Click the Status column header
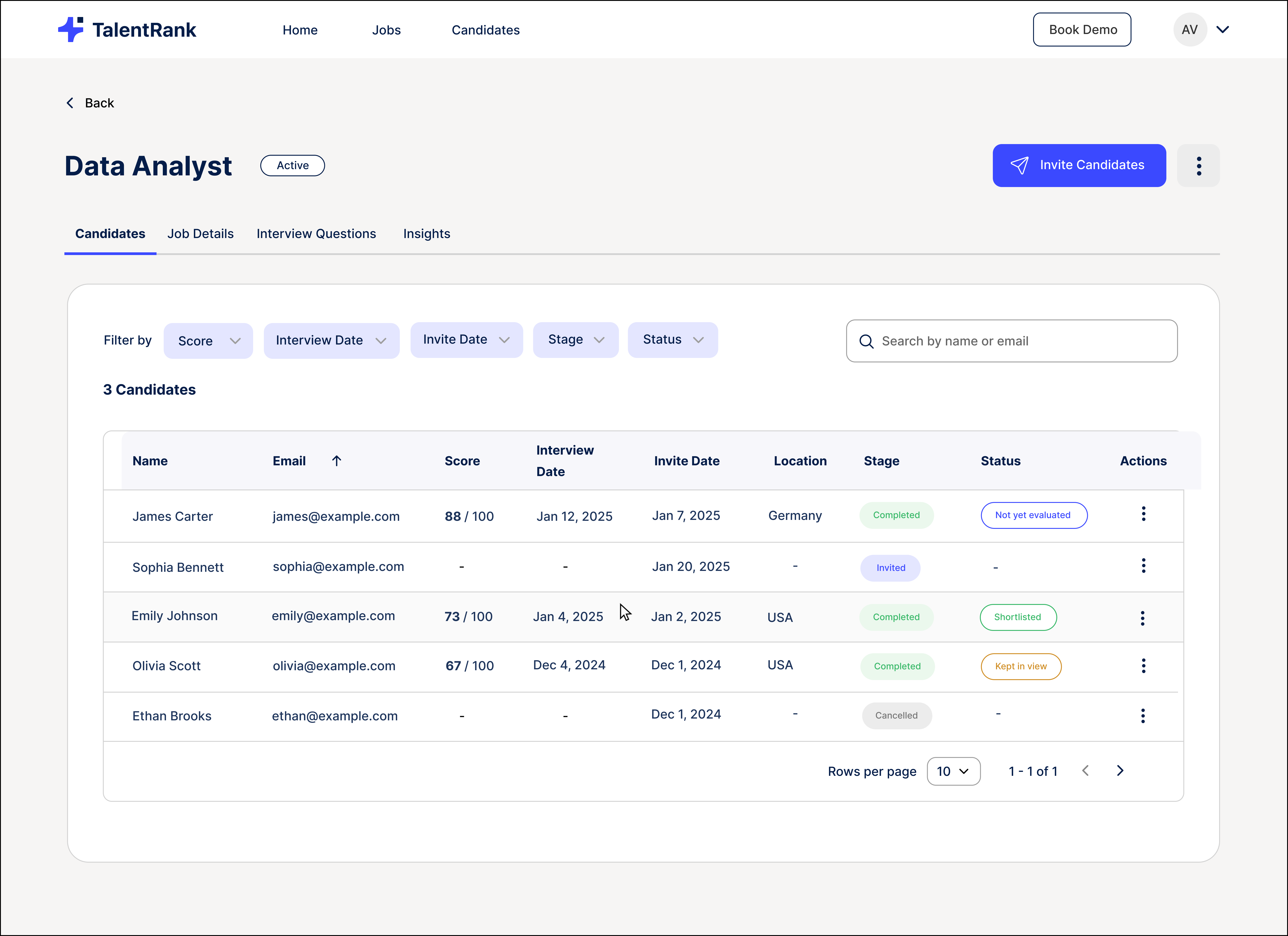 (1001, 461)
